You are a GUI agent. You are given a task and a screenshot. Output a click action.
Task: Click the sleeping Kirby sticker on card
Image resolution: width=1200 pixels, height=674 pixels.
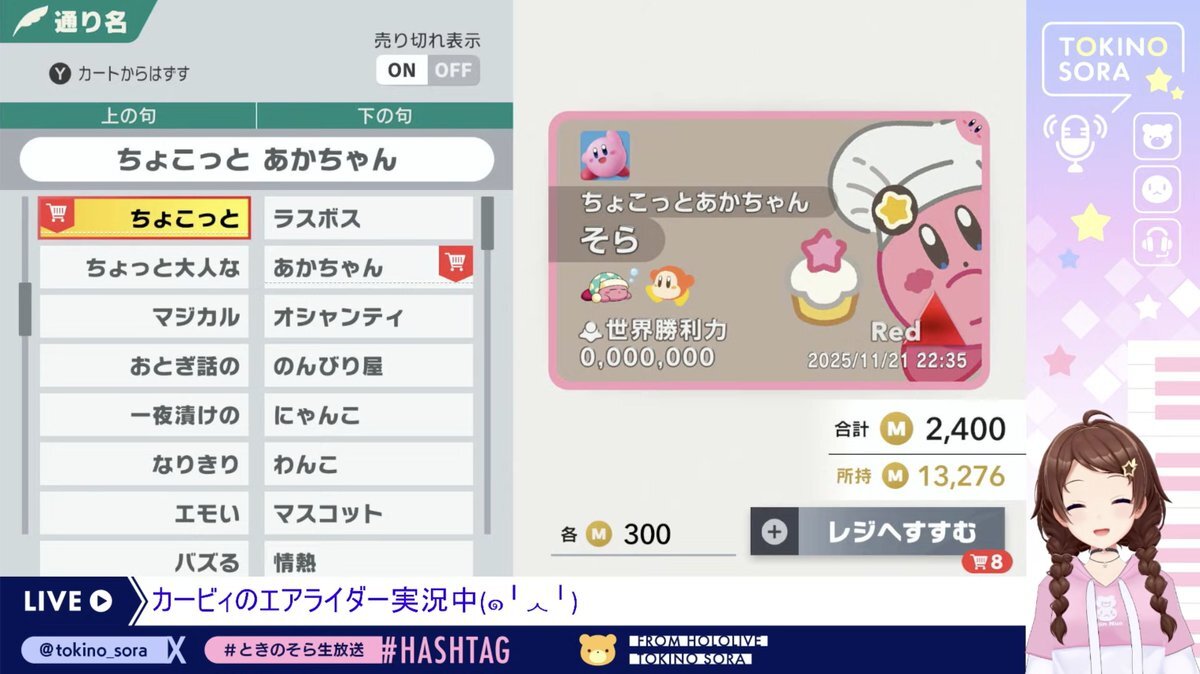tap(606, 288)
